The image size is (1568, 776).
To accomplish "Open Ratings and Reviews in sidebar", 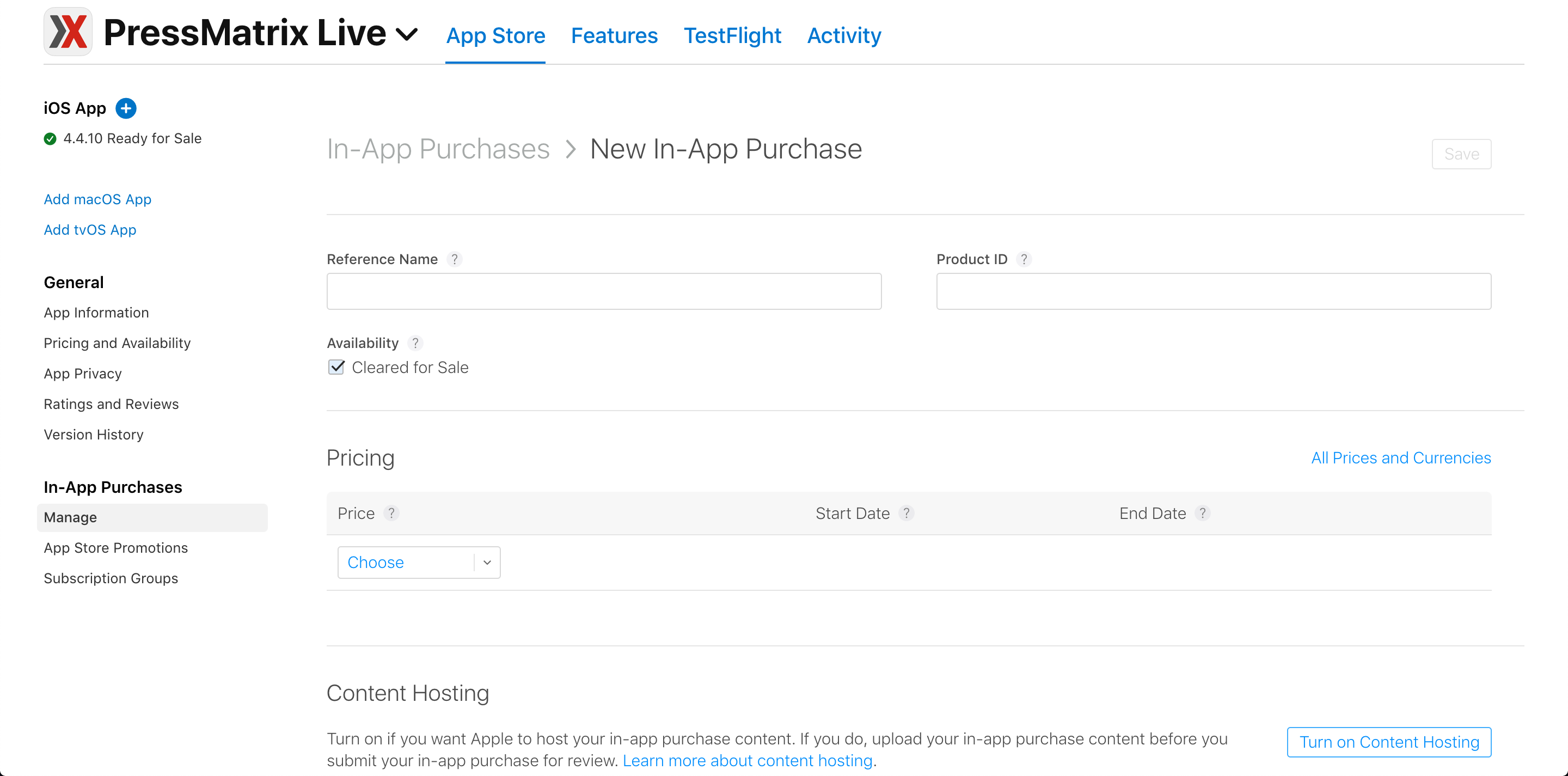I will pyautogui.click(x=111, y=404).
